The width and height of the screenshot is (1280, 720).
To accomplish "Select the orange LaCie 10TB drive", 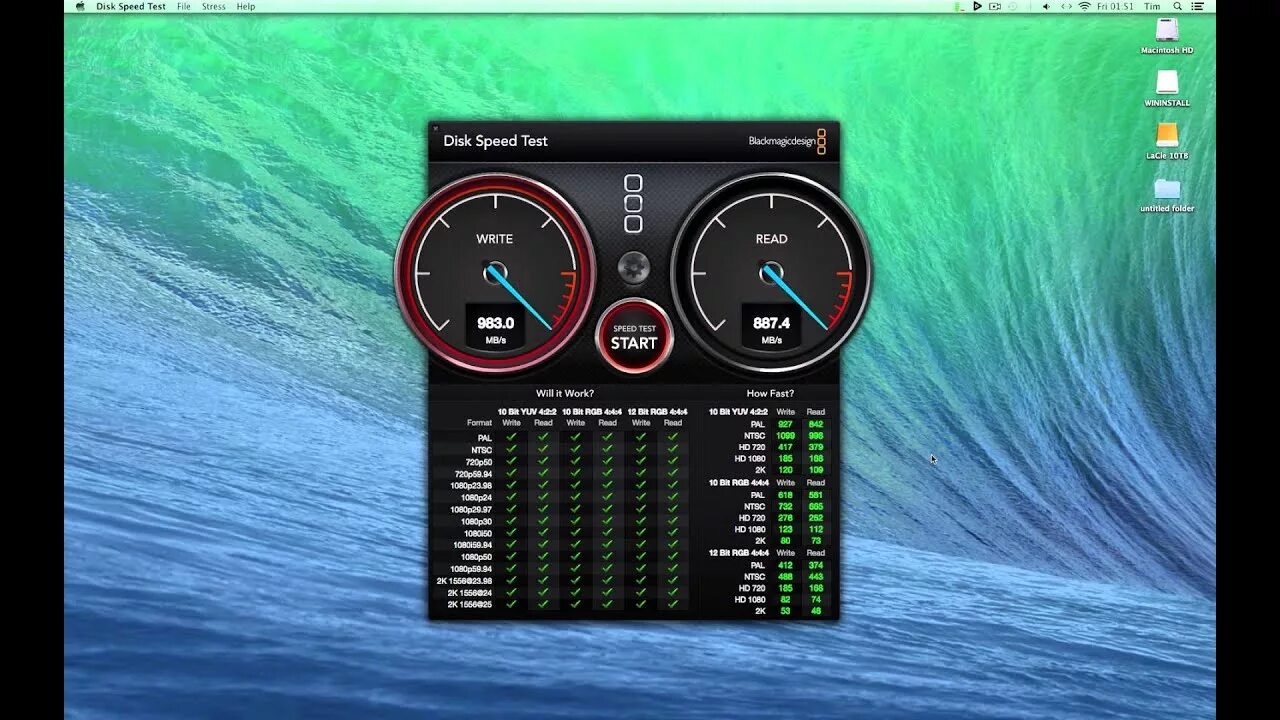I will click(x=1167, y=142).
